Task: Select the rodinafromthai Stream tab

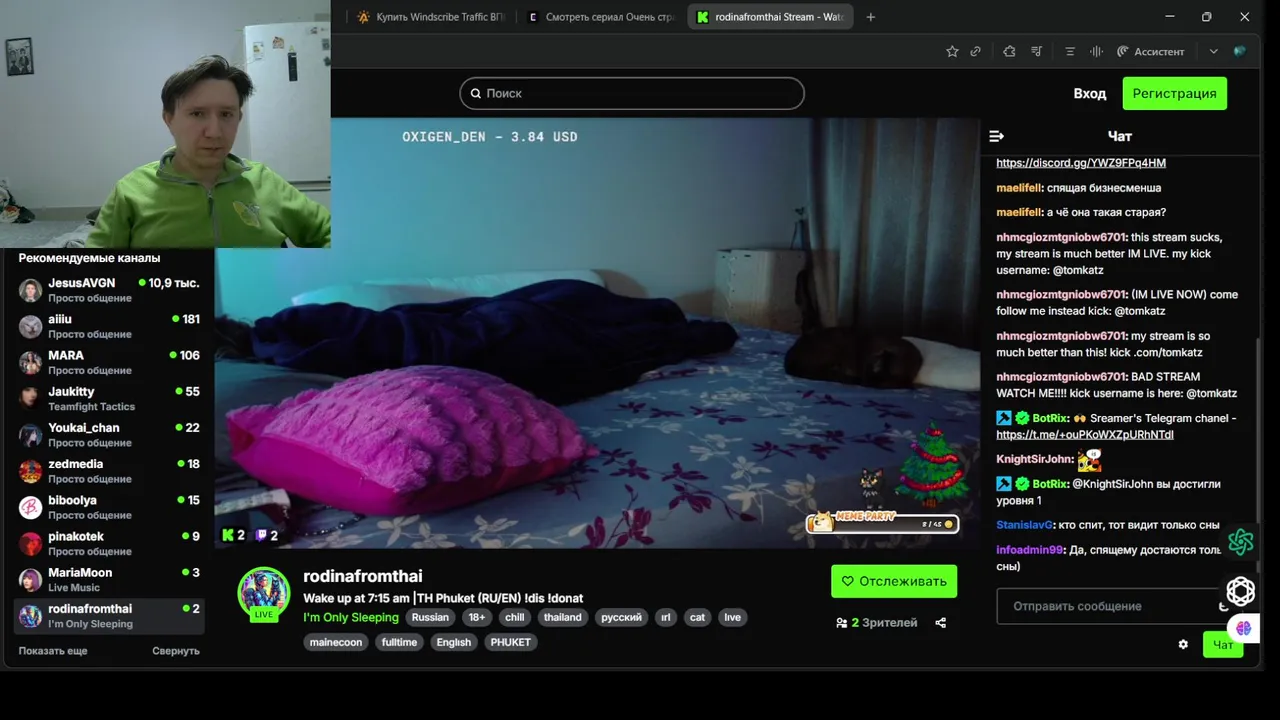Action: pyautogui.click(x=768, y=17)
